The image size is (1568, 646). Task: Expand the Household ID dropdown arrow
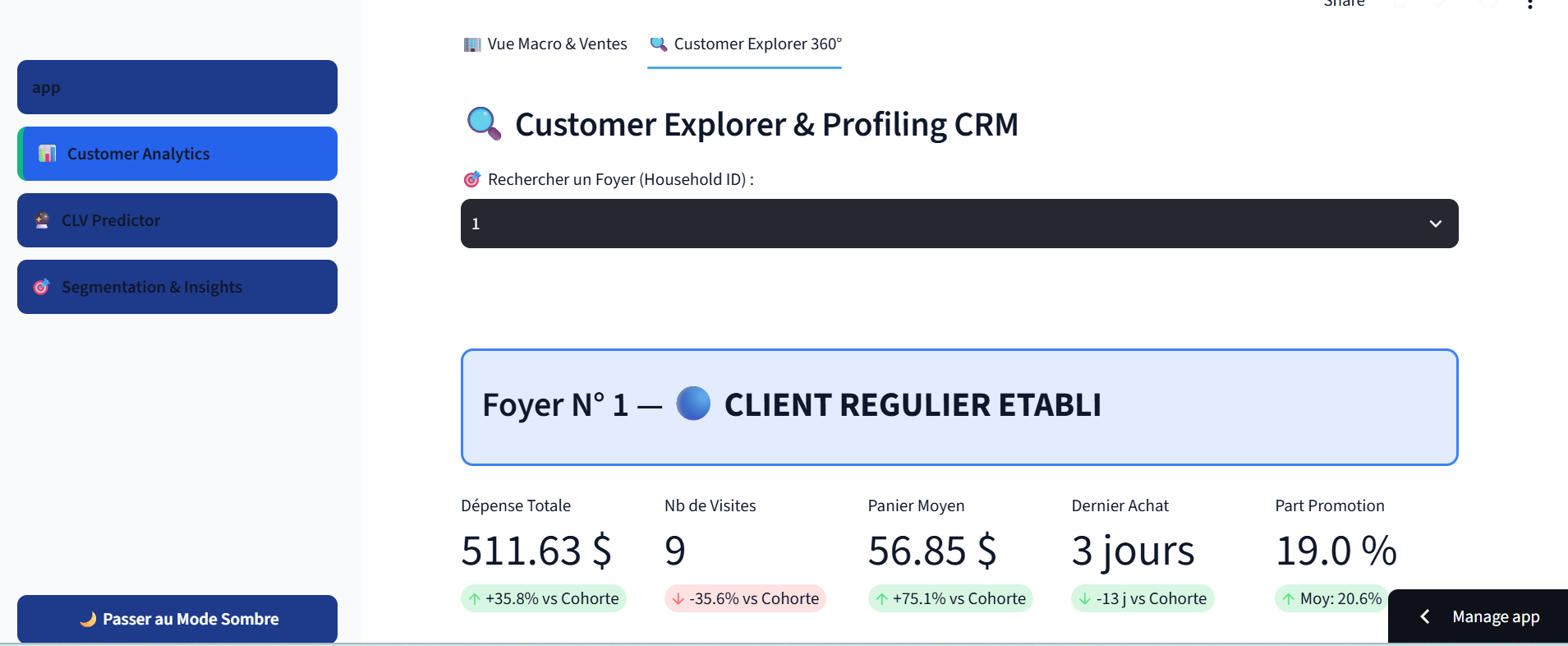click(x=1435, y=224)
